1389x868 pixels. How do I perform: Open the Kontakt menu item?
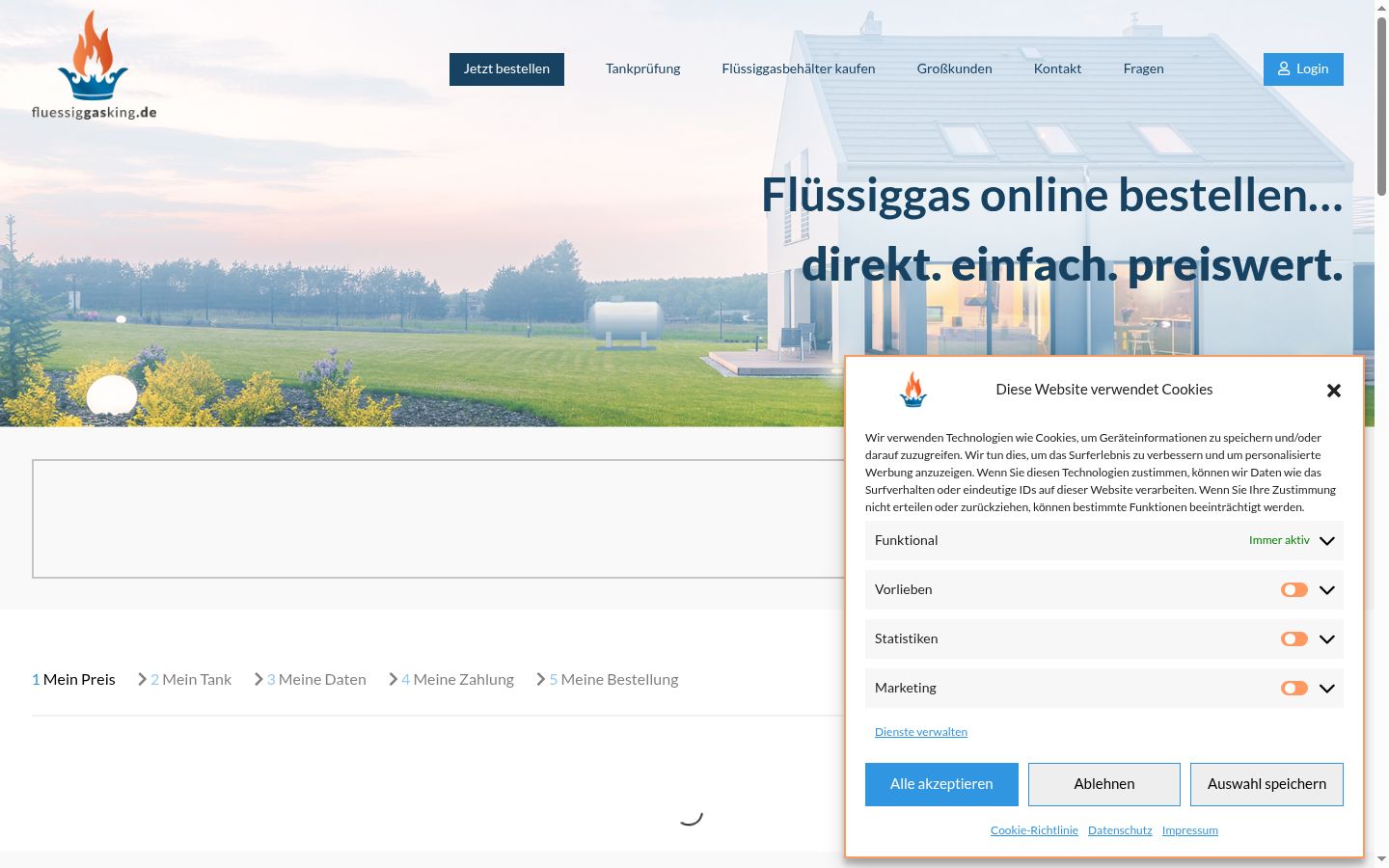pyautogui.click(x=1057, y=68)
